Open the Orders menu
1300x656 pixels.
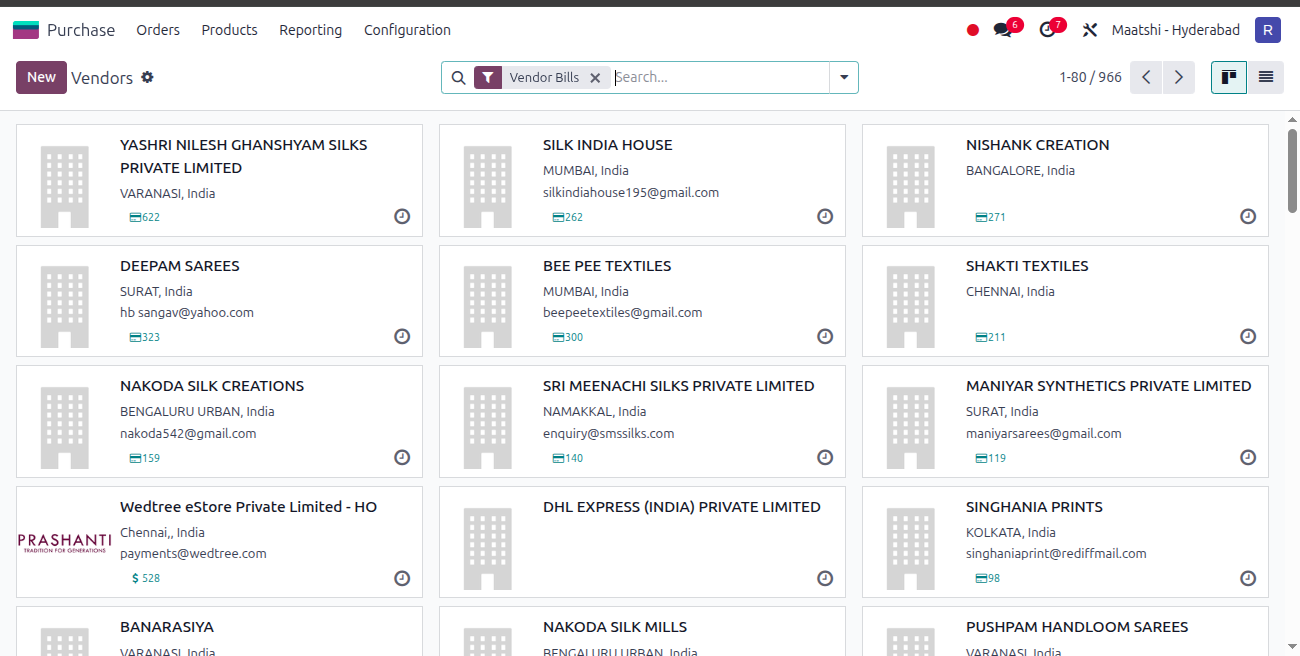pyautogui.click(x=158, y=30)
